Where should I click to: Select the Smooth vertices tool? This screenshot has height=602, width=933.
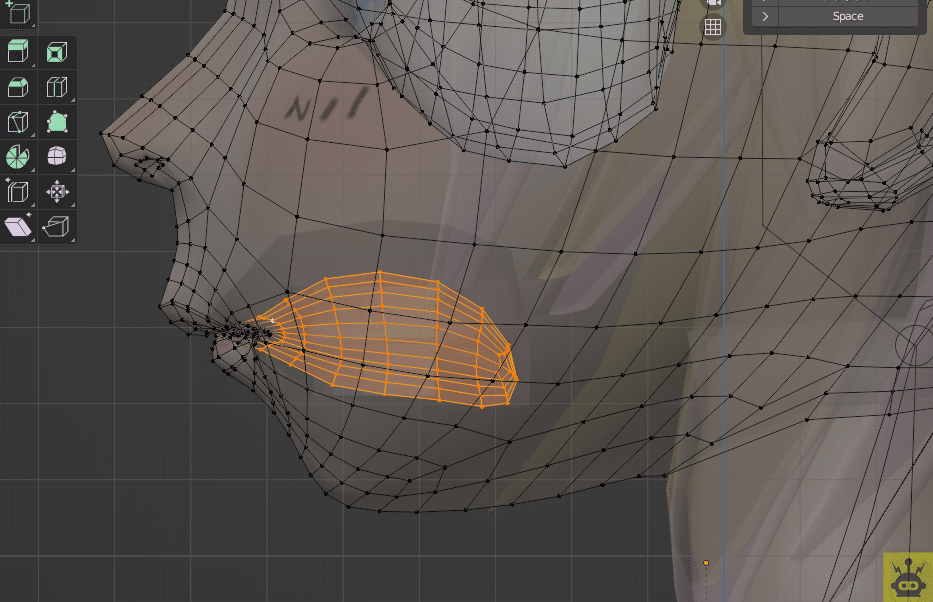(x=57, y=157)
